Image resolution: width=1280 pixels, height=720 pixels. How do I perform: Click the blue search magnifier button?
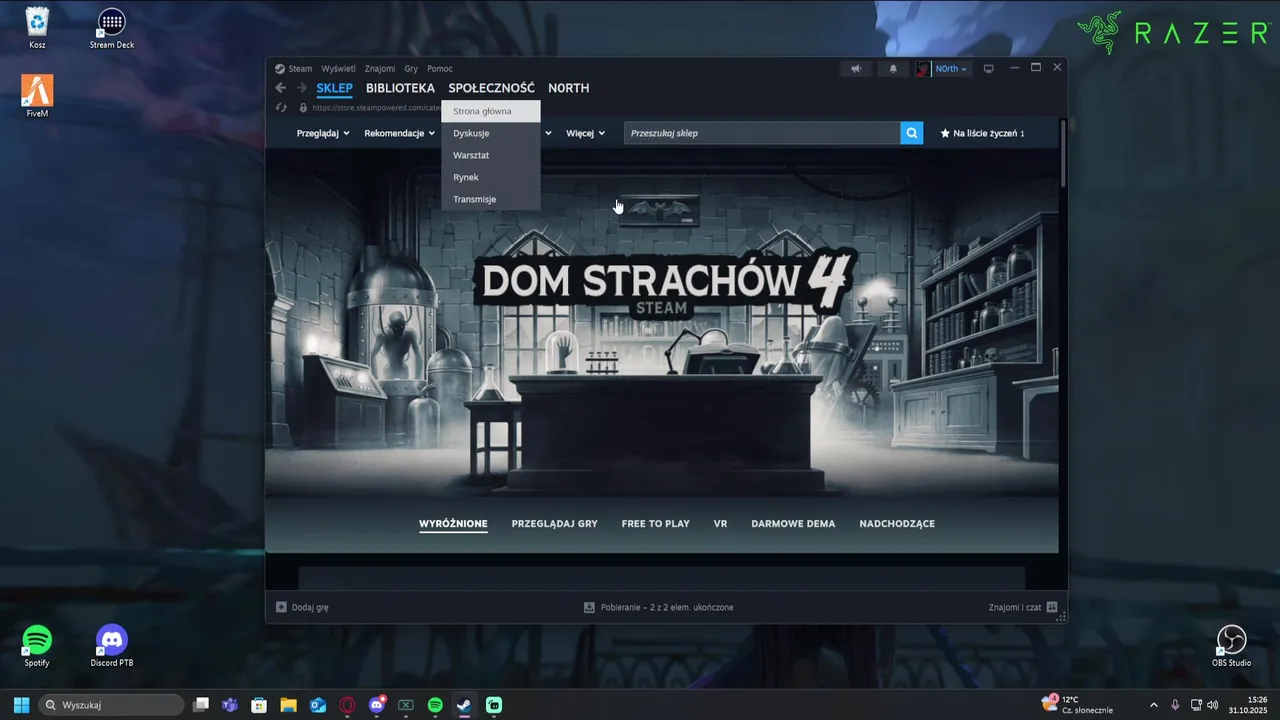[x=912, y=133]
